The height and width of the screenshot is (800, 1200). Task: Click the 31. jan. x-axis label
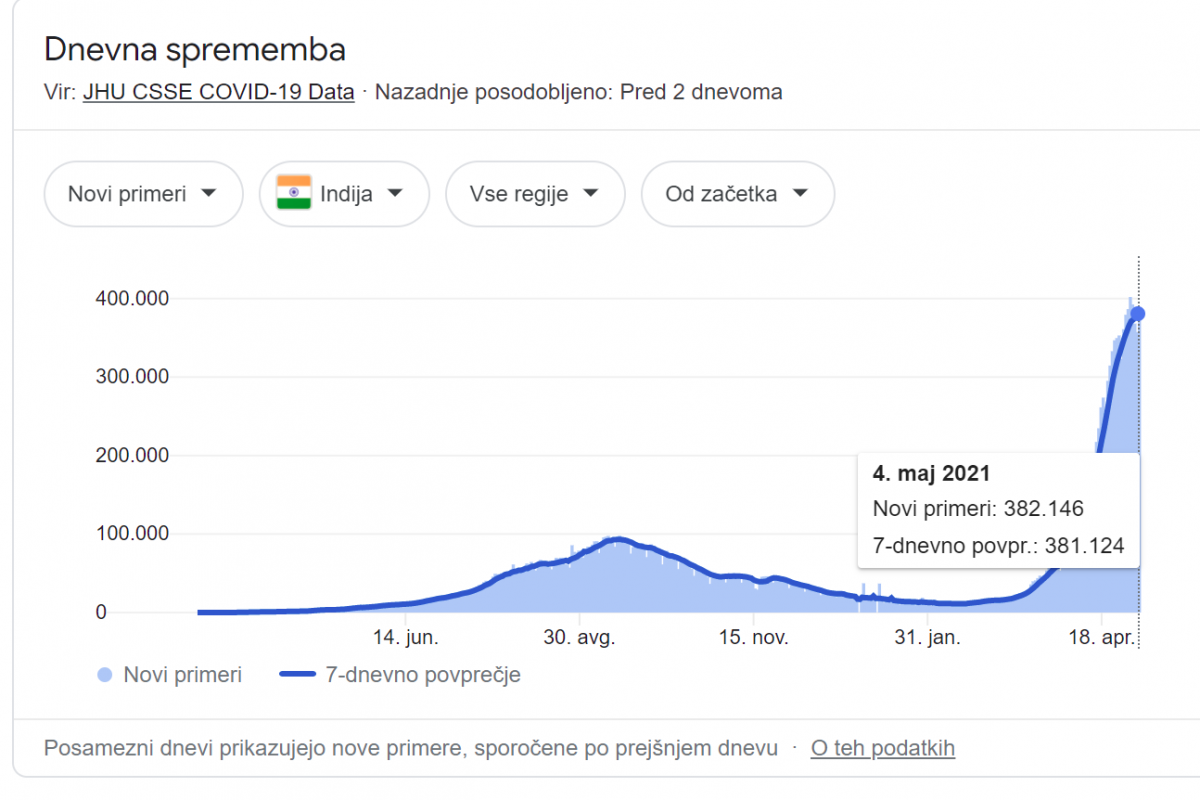[926, 637]
